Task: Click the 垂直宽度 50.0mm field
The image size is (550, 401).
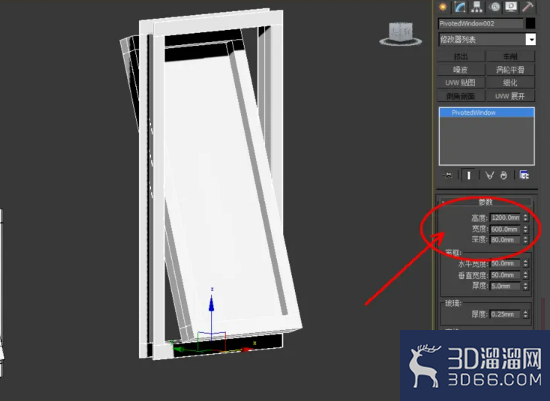Action: click(505, 275)
